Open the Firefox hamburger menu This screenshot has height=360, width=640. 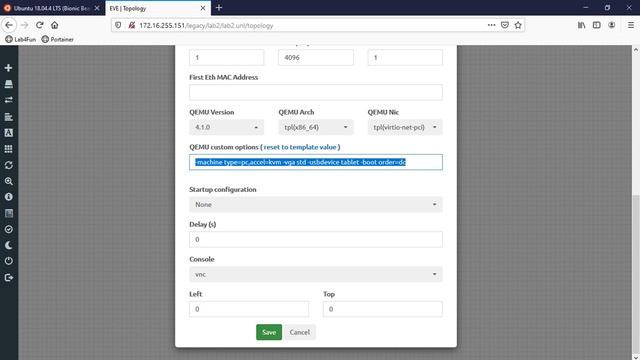point(631,25)
